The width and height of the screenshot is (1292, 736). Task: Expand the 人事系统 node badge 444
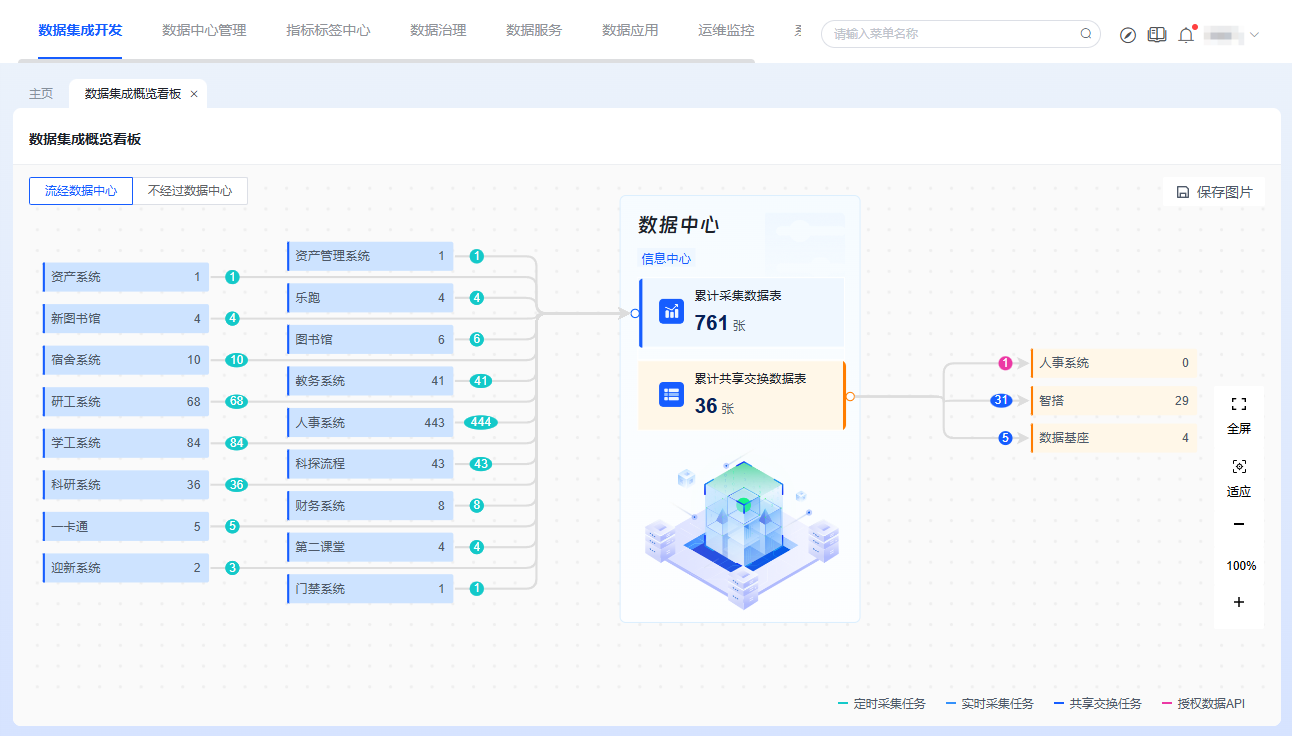(481, 422)
